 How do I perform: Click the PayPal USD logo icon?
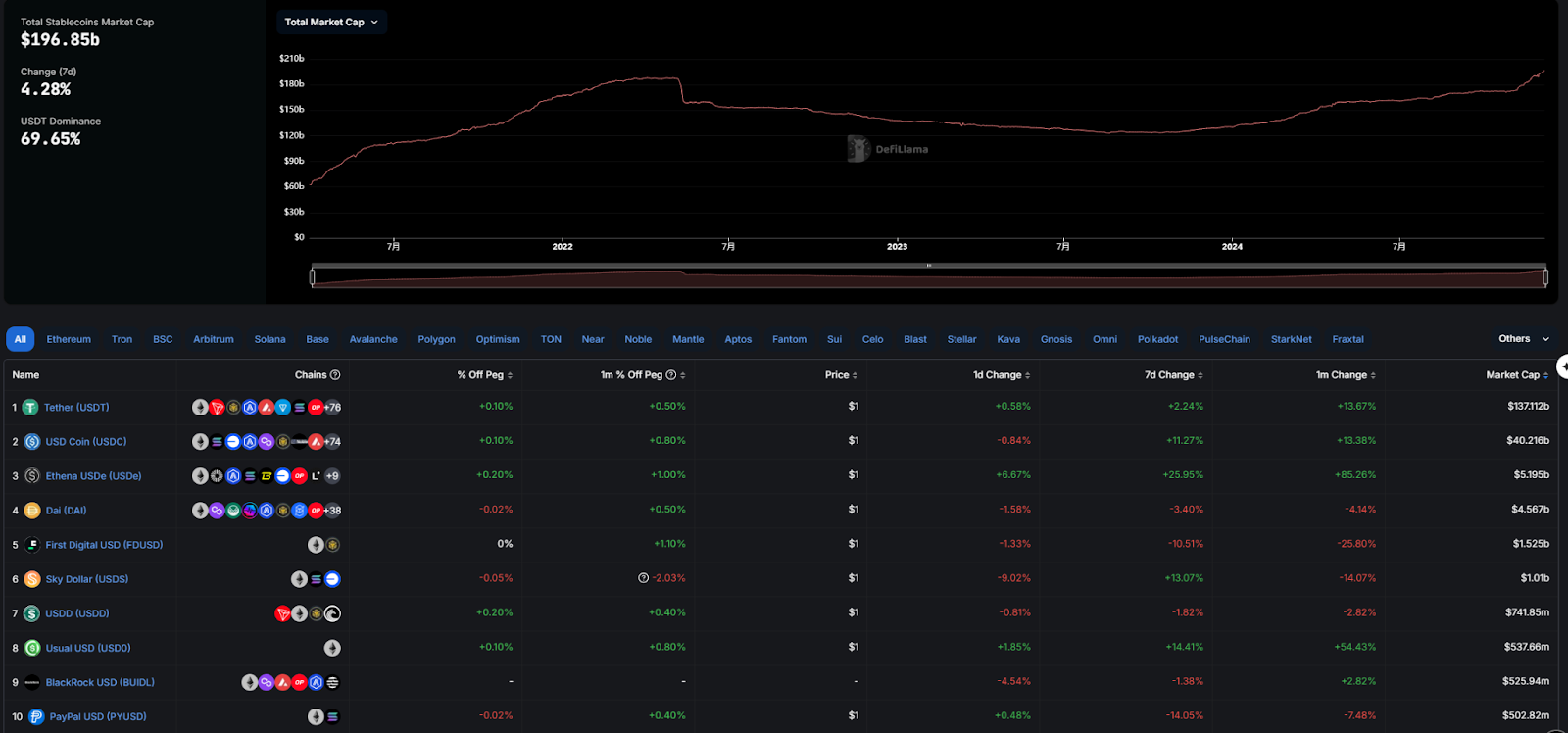pos(36,717)
